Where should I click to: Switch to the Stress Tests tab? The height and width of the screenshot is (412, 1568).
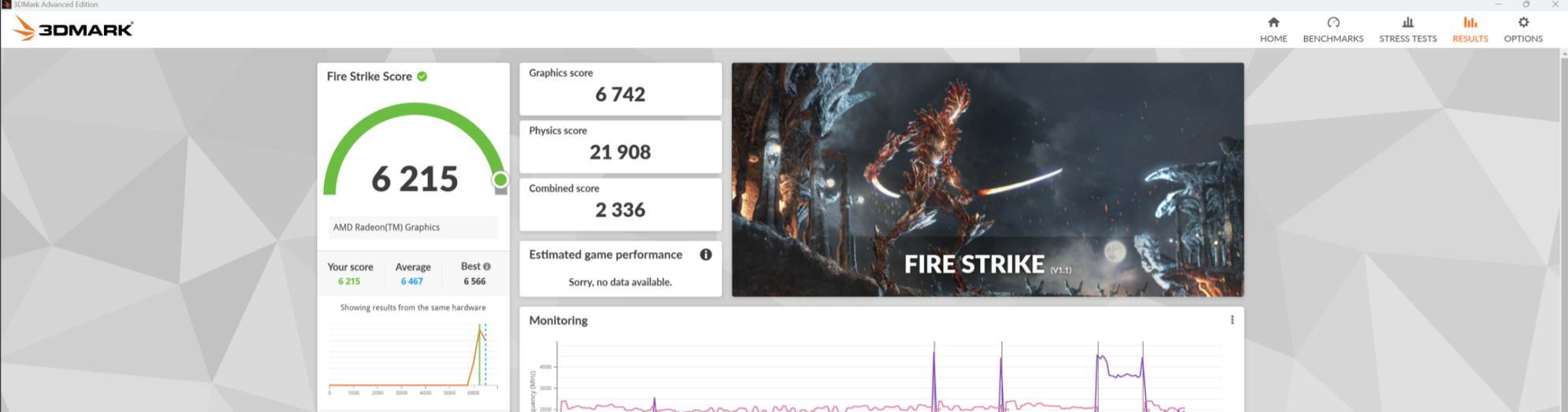coord(1408,29)
